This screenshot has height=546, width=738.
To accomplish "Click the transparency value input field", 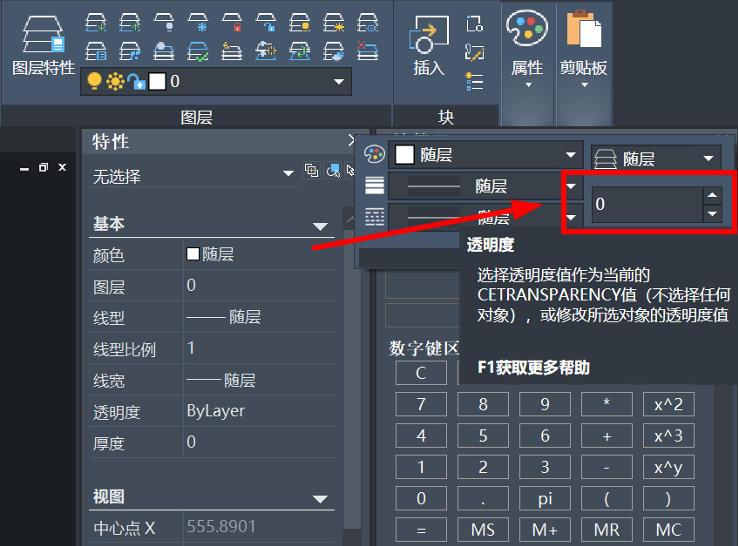I will coord(645,204).
